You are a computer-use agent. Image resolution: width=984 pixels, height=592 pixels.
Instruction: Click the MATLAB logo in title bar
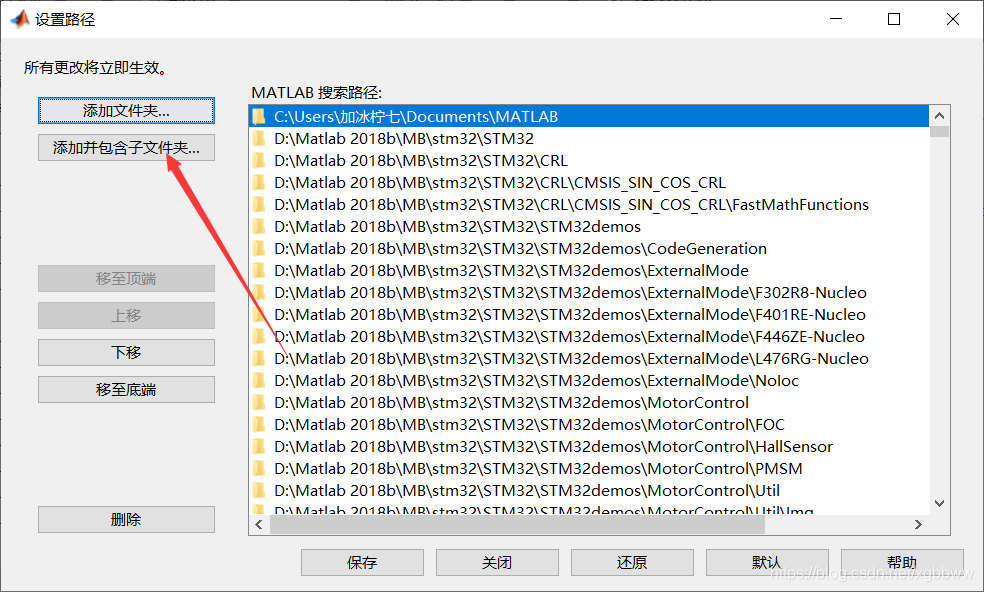(20, 19)
